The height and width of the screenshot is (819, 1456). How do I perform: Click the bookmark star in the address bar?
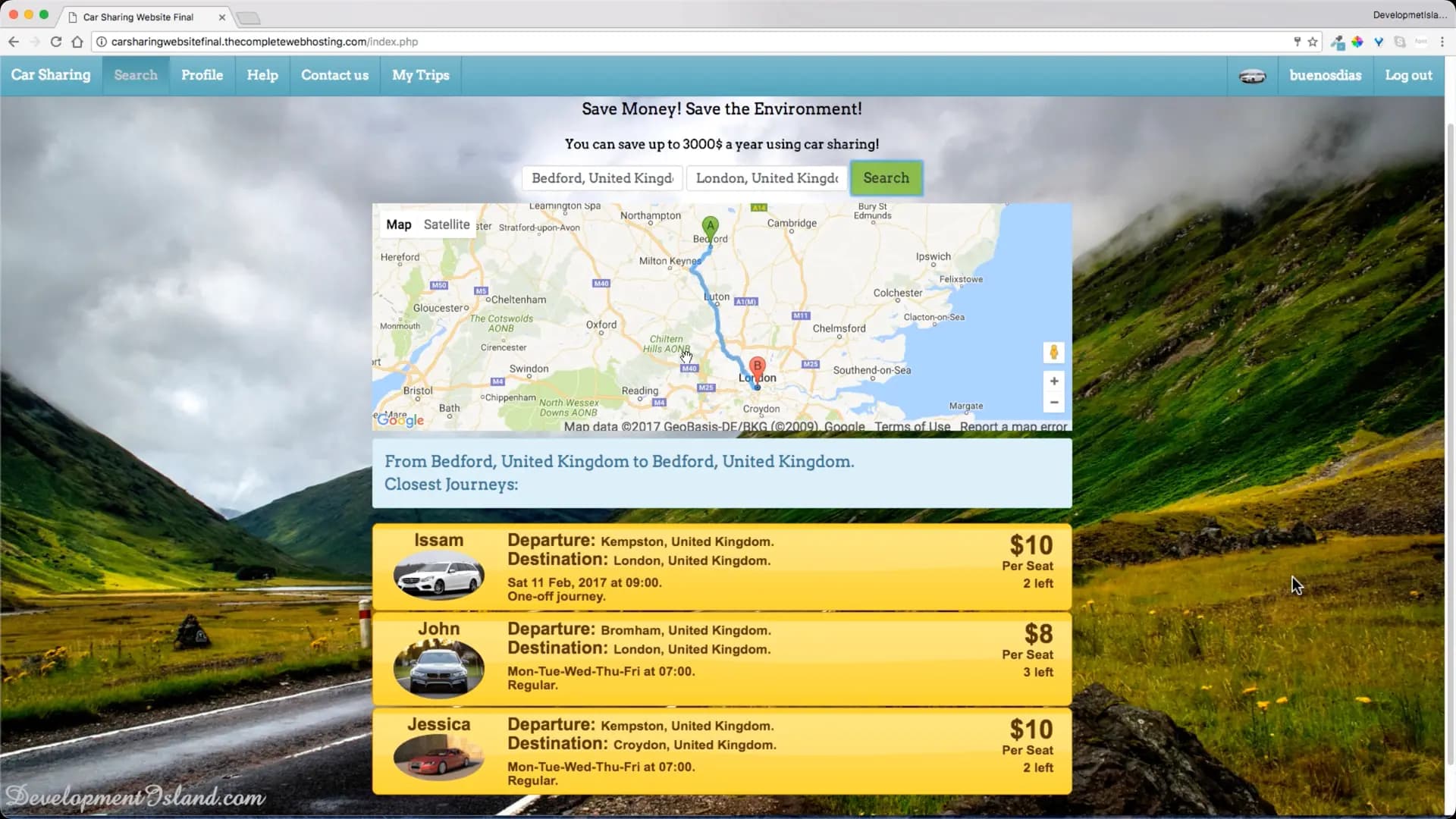pos(1312,42)
